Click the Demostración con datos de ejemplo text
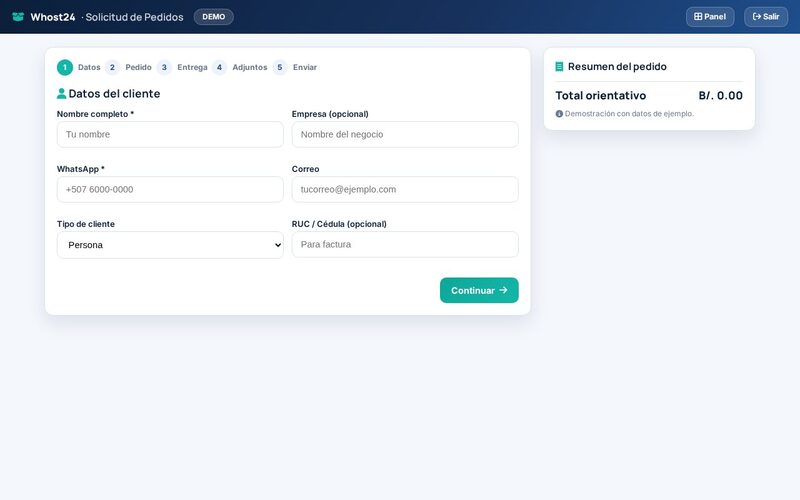This screenshot has width=800, height=500. click(629, 114)
